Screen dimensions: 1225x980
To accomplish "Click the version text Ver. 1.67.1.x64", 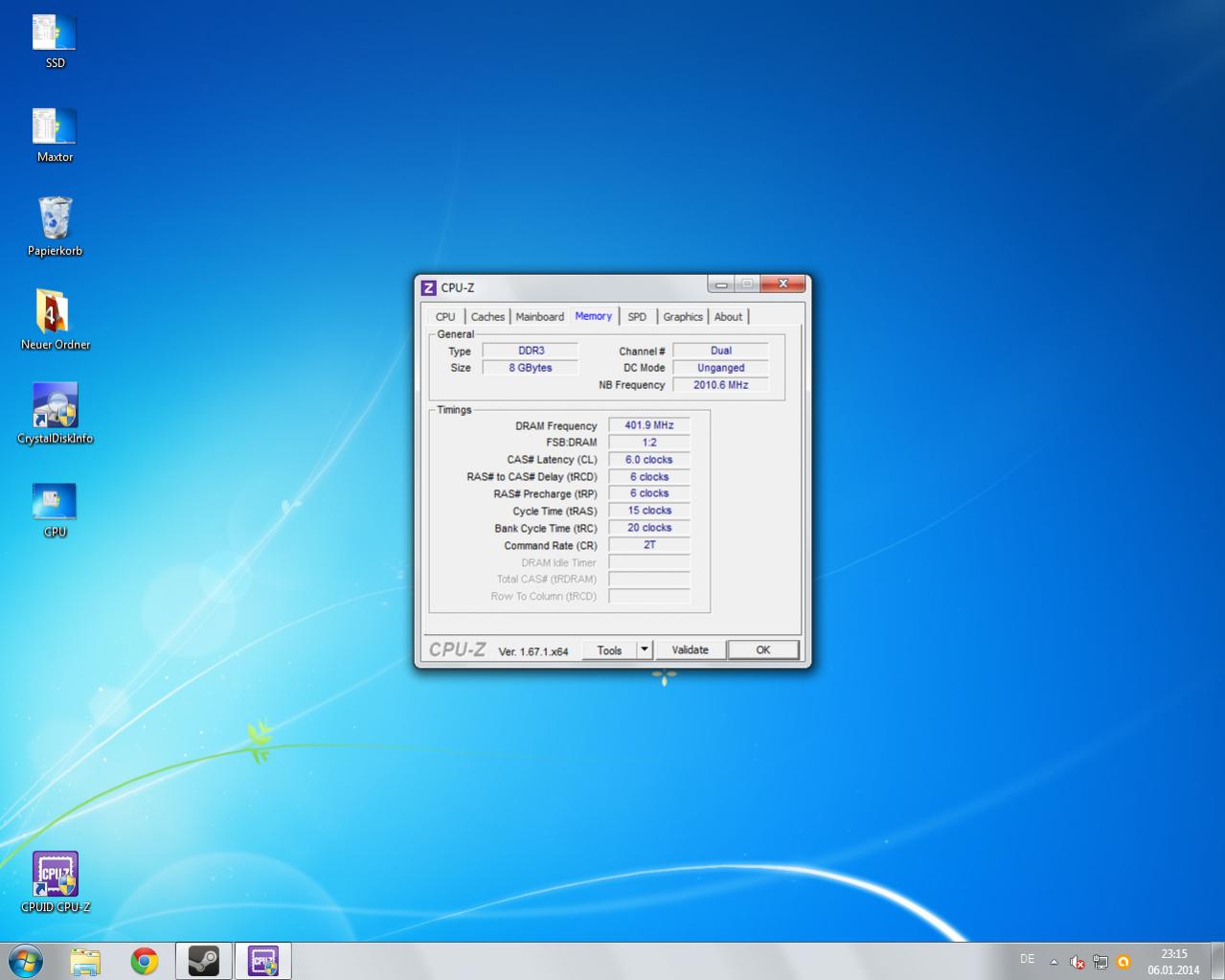I will point(533,651).
